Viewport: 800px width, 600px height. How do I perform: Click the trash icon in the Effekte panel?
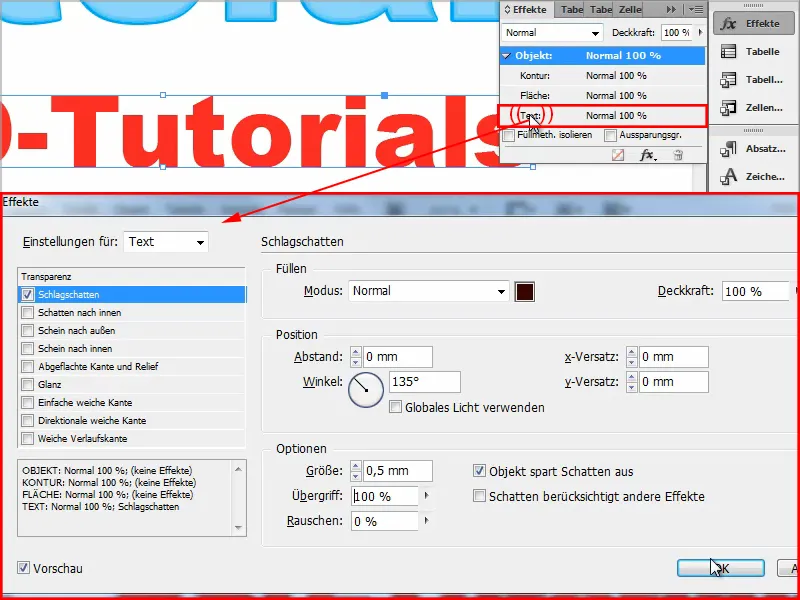point(678,155)
